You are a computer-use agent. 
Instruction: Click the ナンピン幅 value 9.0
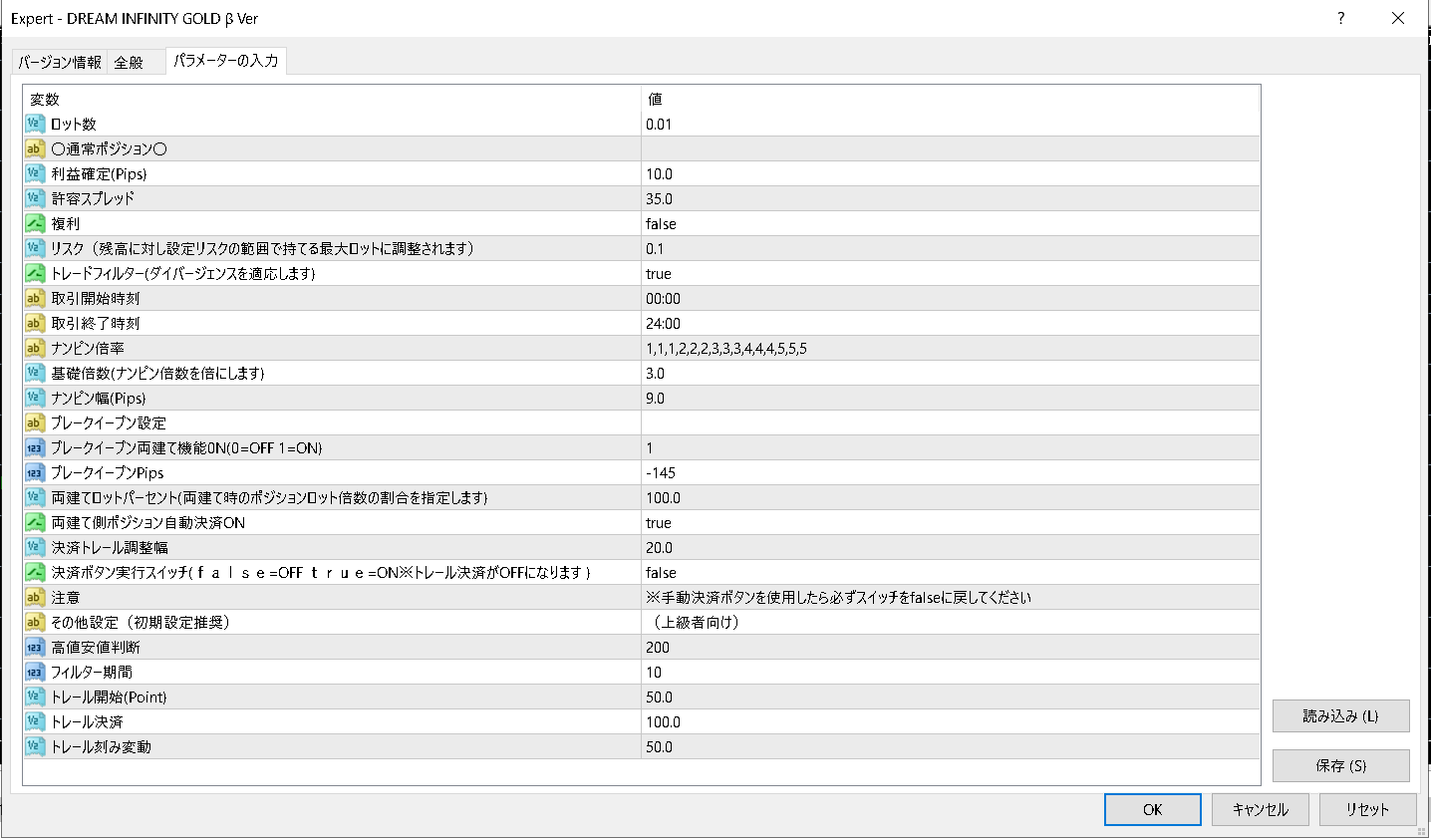(x=655, y=398)
